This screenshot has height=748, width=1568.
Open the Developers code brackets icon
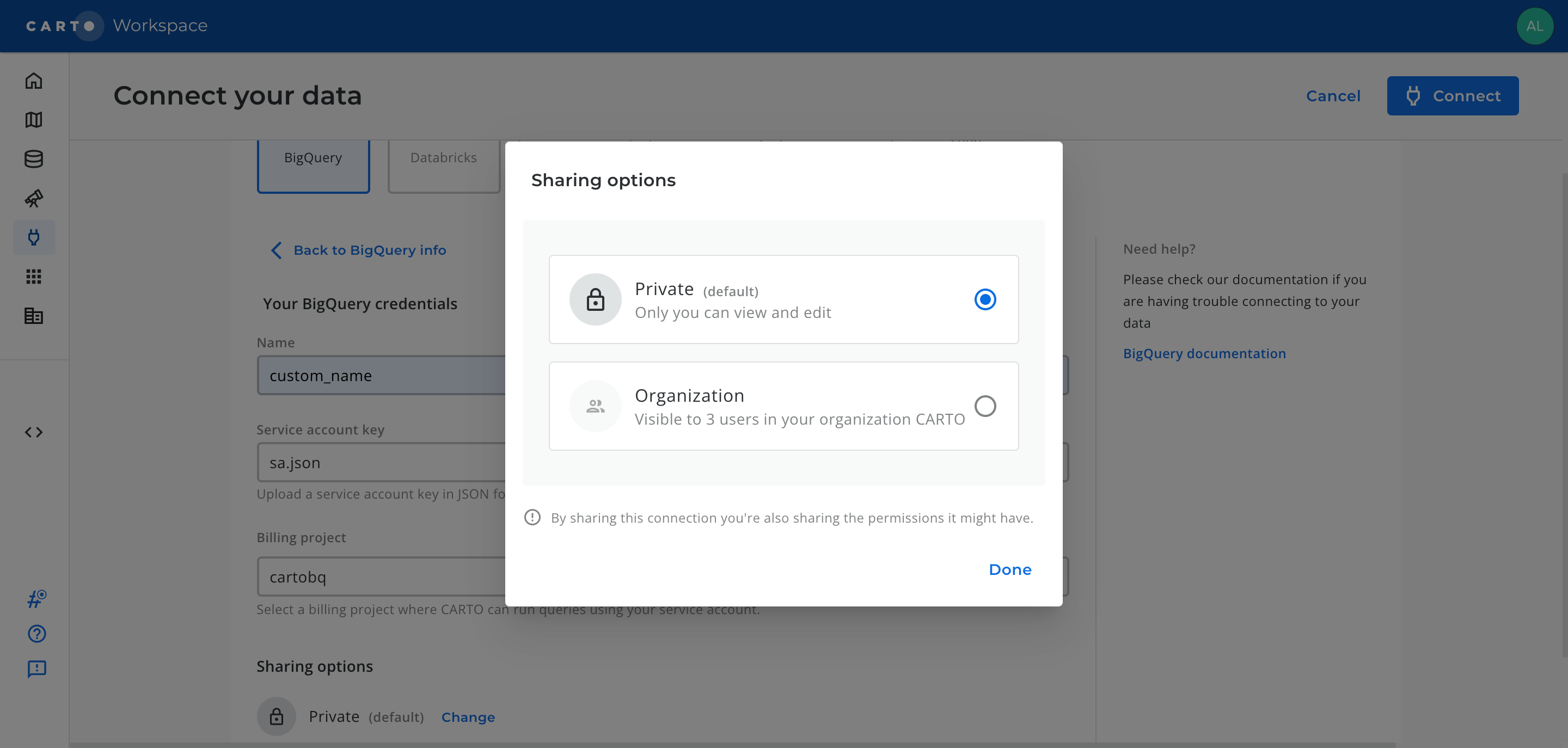[x=33, y=432]
